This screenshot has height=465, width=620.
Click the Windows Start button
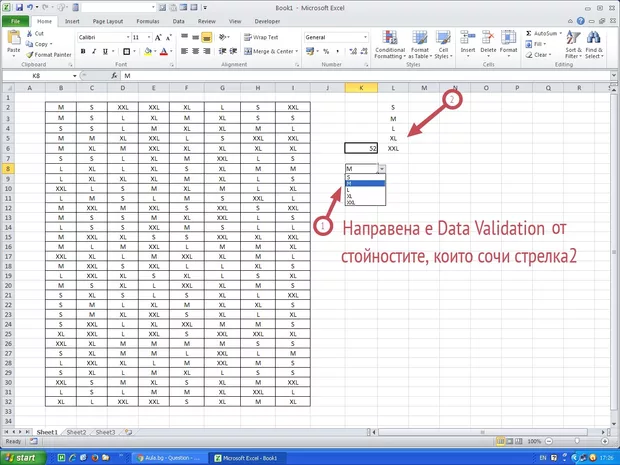click(22, 457)
